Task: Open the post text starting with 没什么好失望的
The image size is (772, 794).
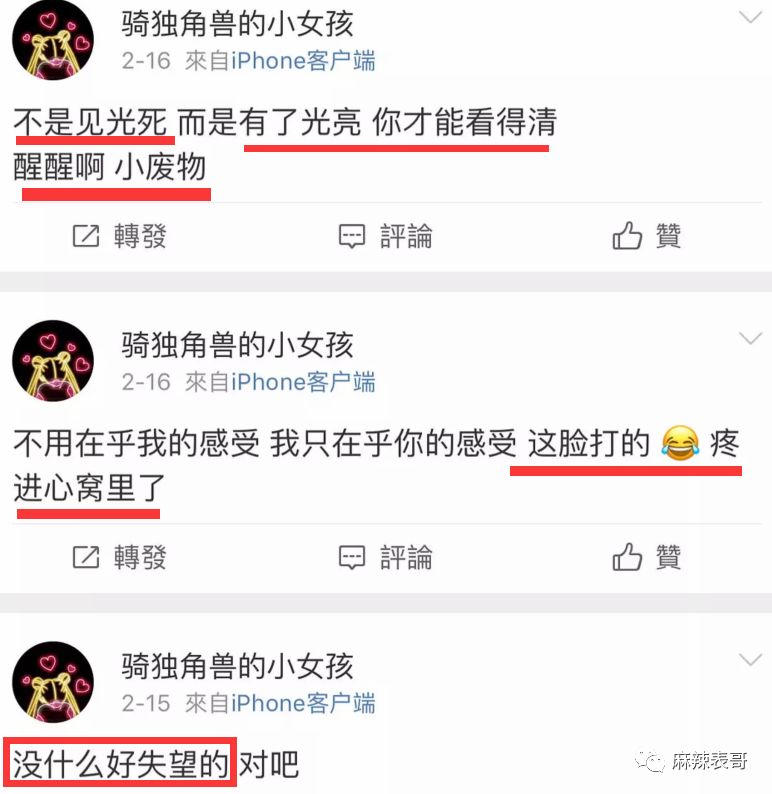Action: 155,764
